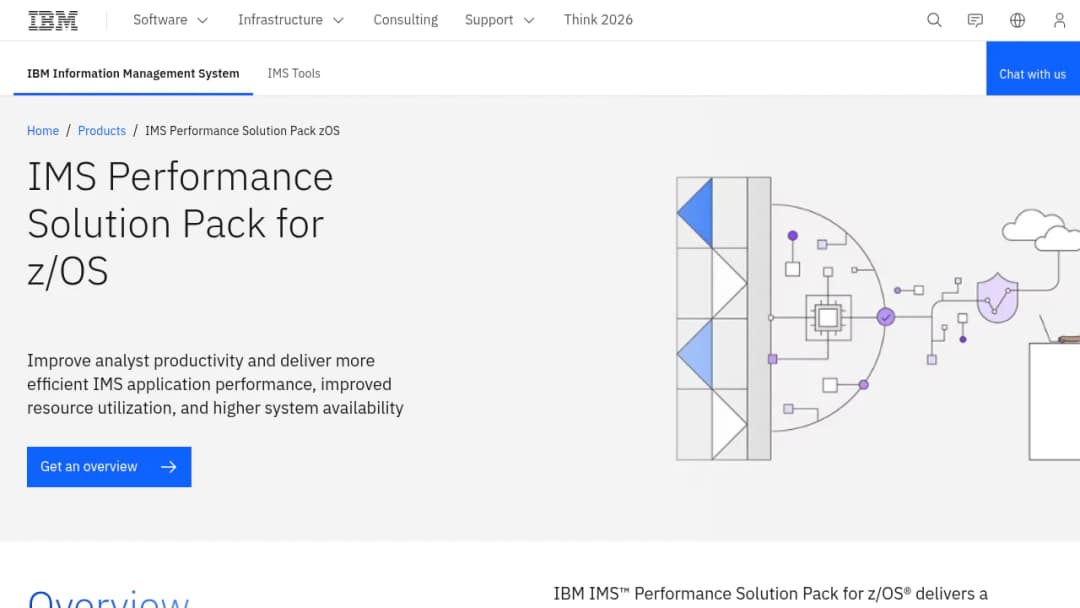Switch to the IMS Tools tab
Viewport: 1080px width, 608px height.
pyautogui.click(x=294, y=74)
